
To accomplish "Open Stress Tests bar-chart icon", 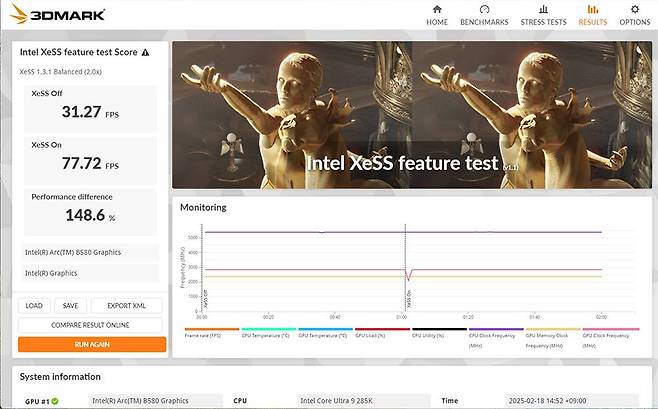I will point(541,9).
